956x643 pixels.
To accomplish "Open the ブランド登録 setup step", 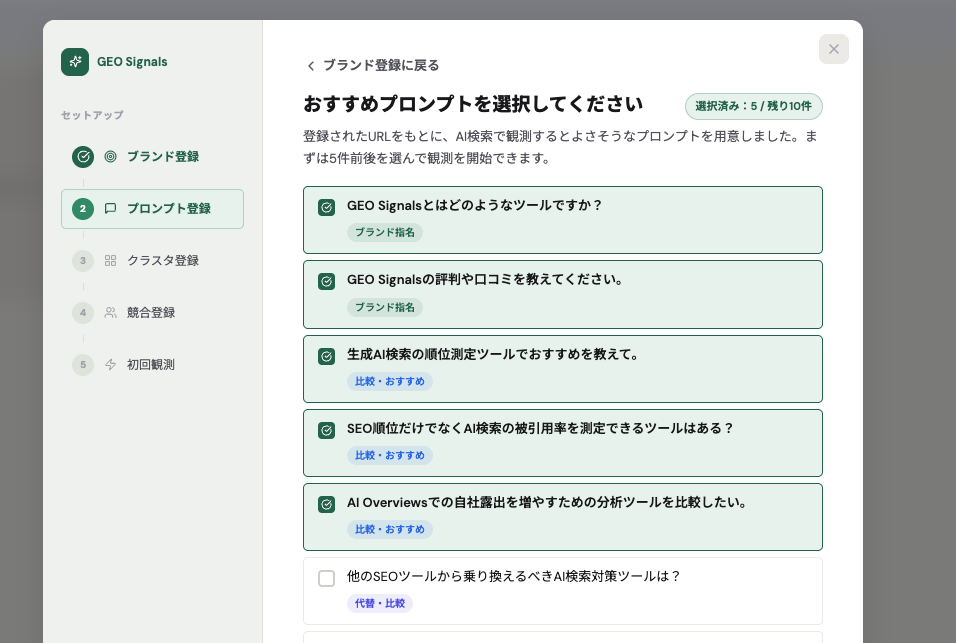I will tap(152, 157).
